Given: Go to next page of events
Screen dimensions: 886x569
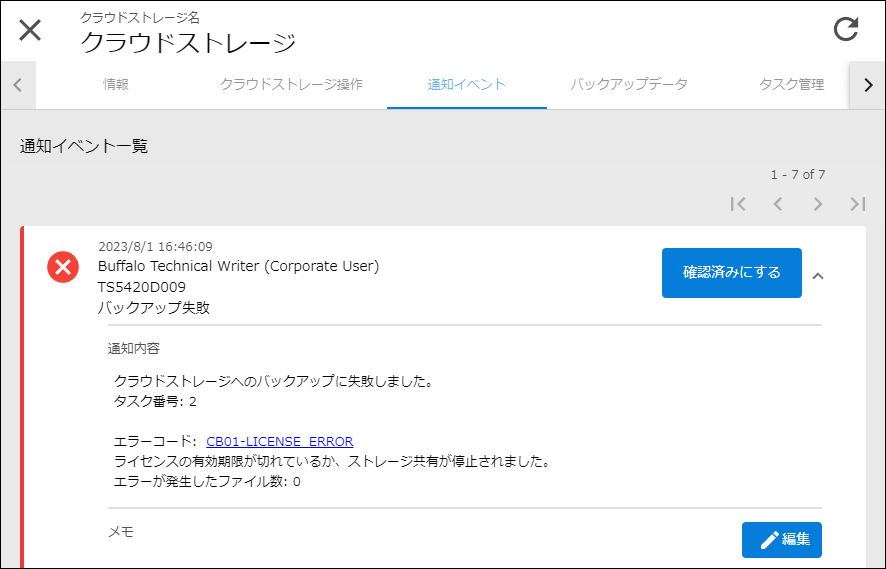Looking at the screenshot, I should click(x=818, y=204).
